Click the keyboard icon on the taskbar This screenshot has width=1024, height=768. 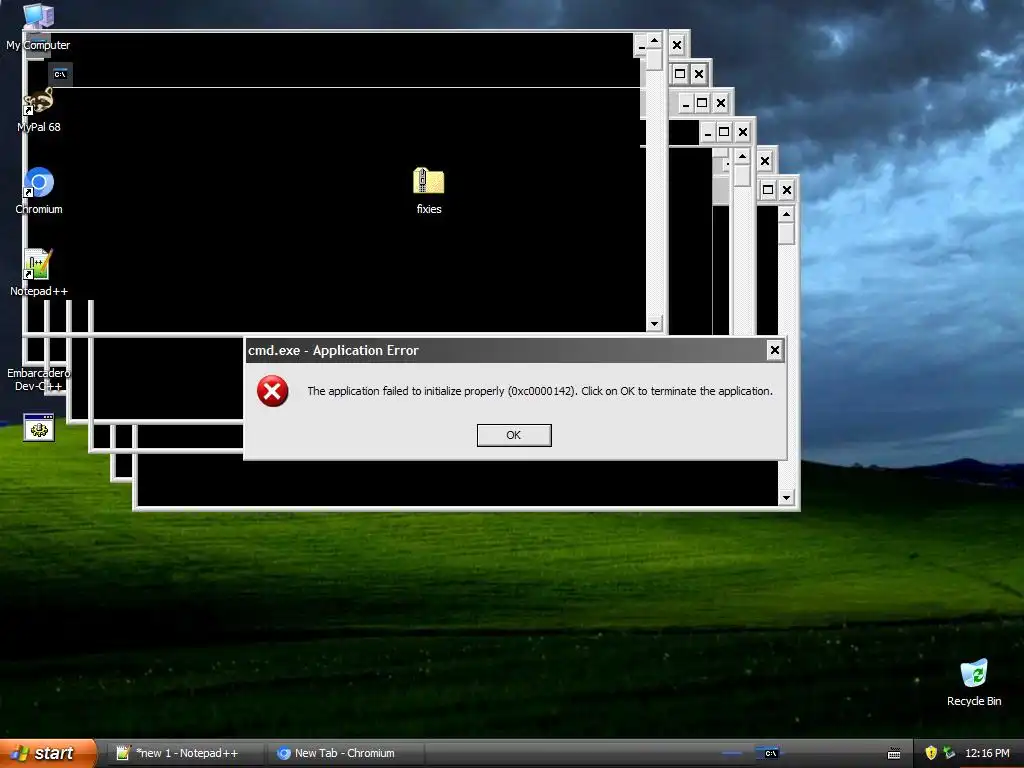tap(894, 754)
